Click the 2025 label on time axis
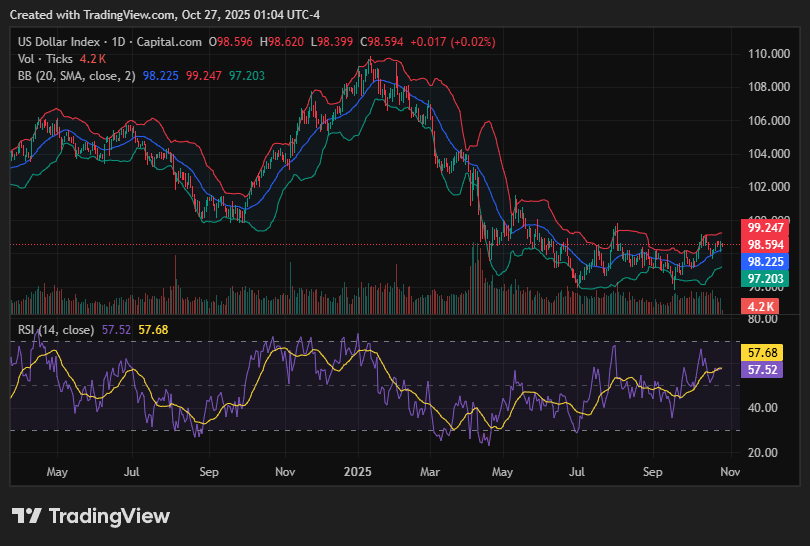The image size is (810, 546). point(357,470)
